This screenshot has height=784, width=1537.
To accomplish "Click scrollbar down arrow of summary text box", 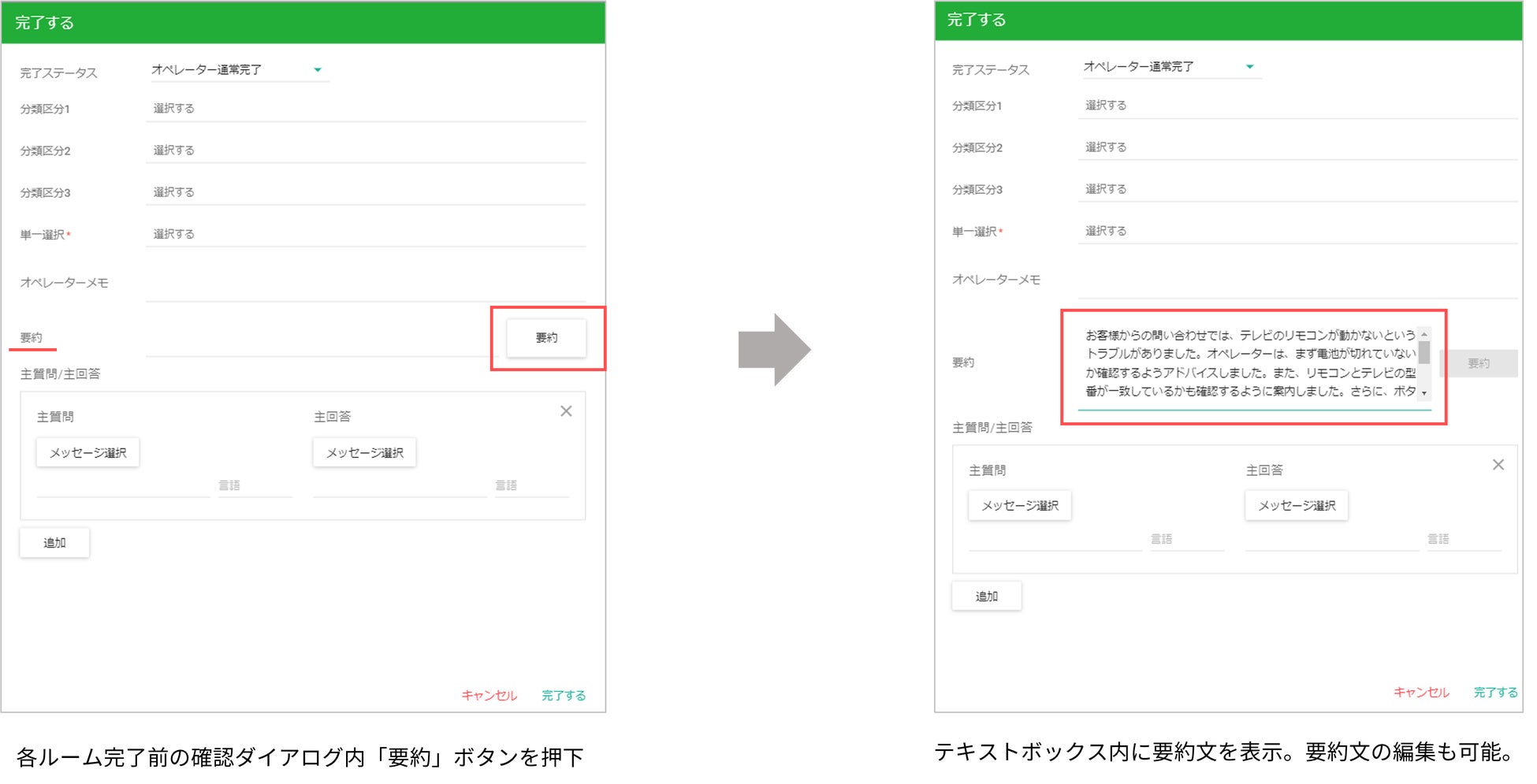I will (1424, 393).
